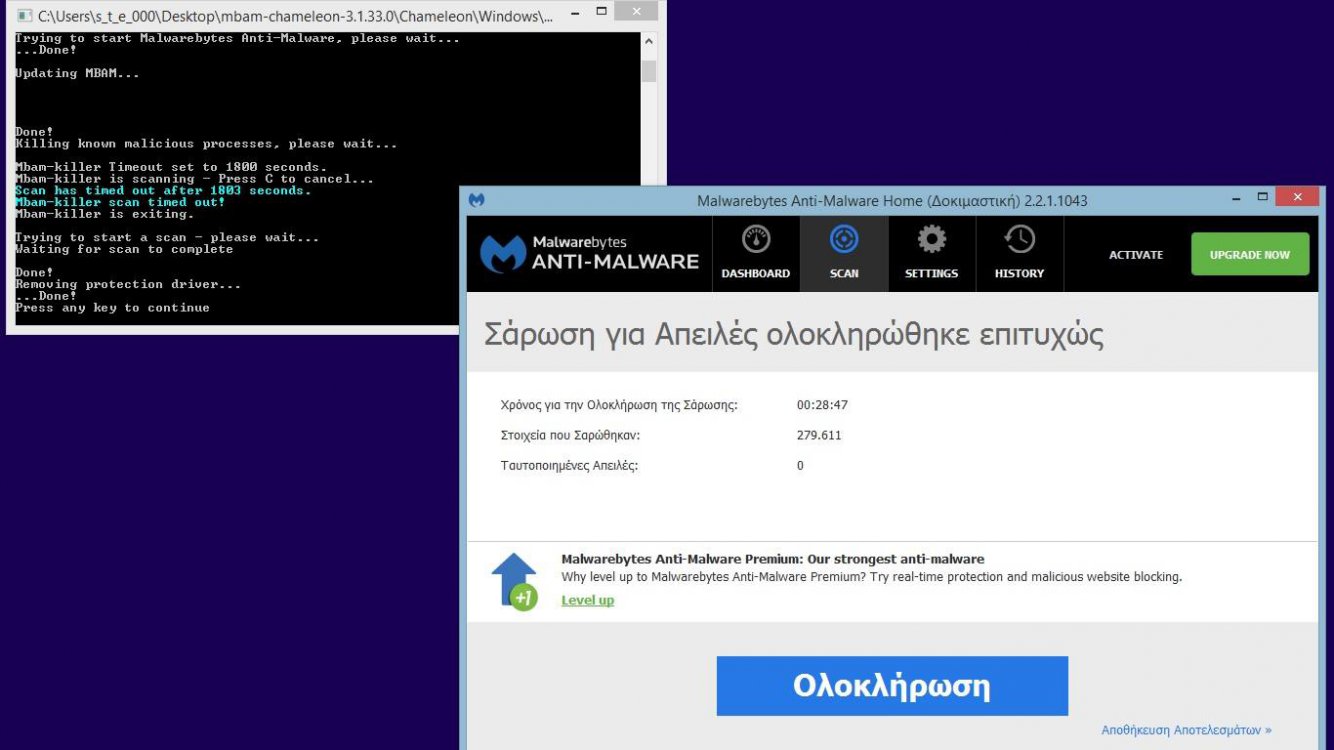
Task: Click the Malwarebytes title bar app icon
Action: pyautogui.click(x=477, y=200)
